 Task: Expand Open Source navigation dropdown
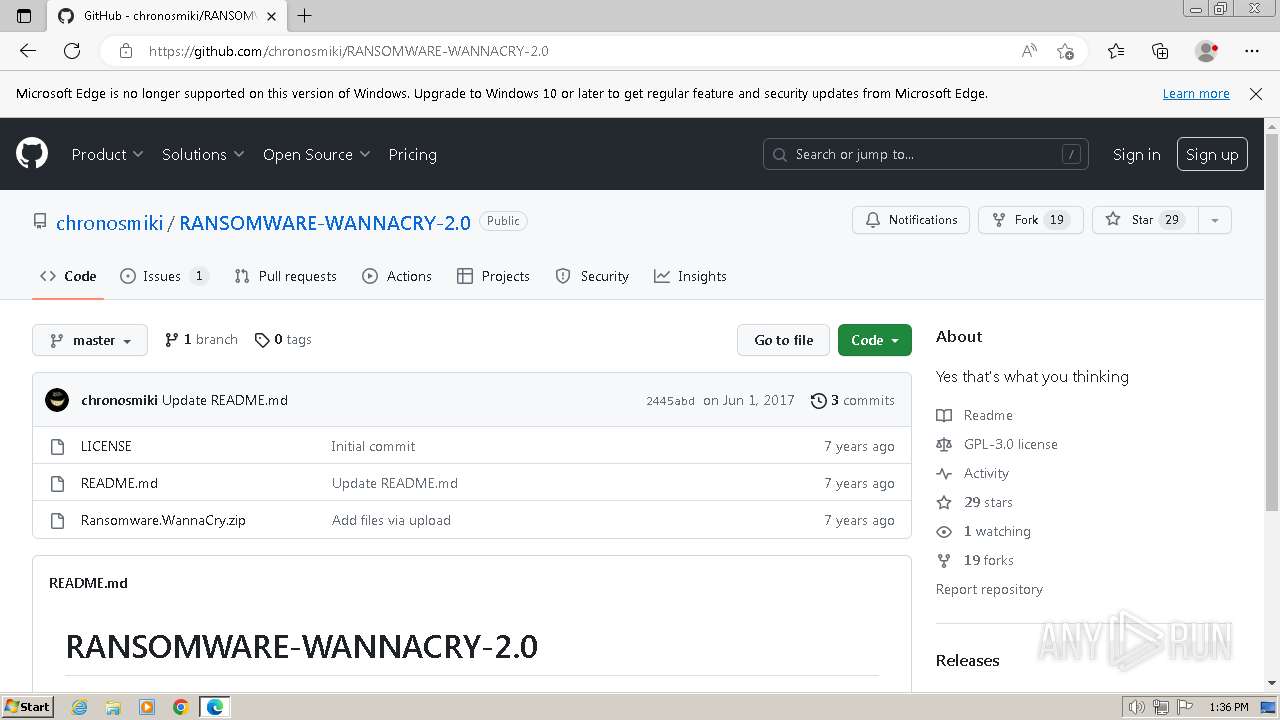click(x=317, y=154)
